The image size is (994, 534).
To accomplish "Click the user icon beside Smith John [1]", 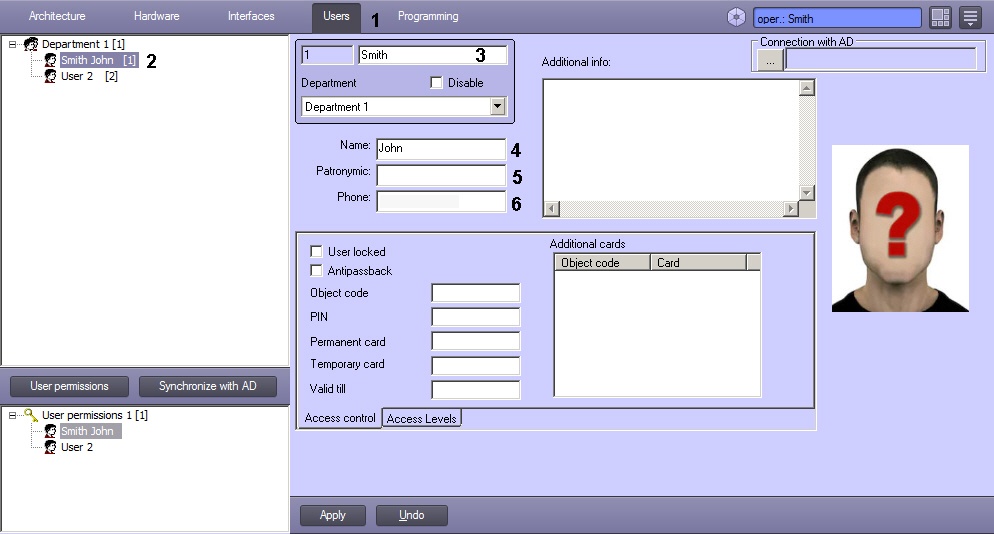I will (x=50, y=60).
